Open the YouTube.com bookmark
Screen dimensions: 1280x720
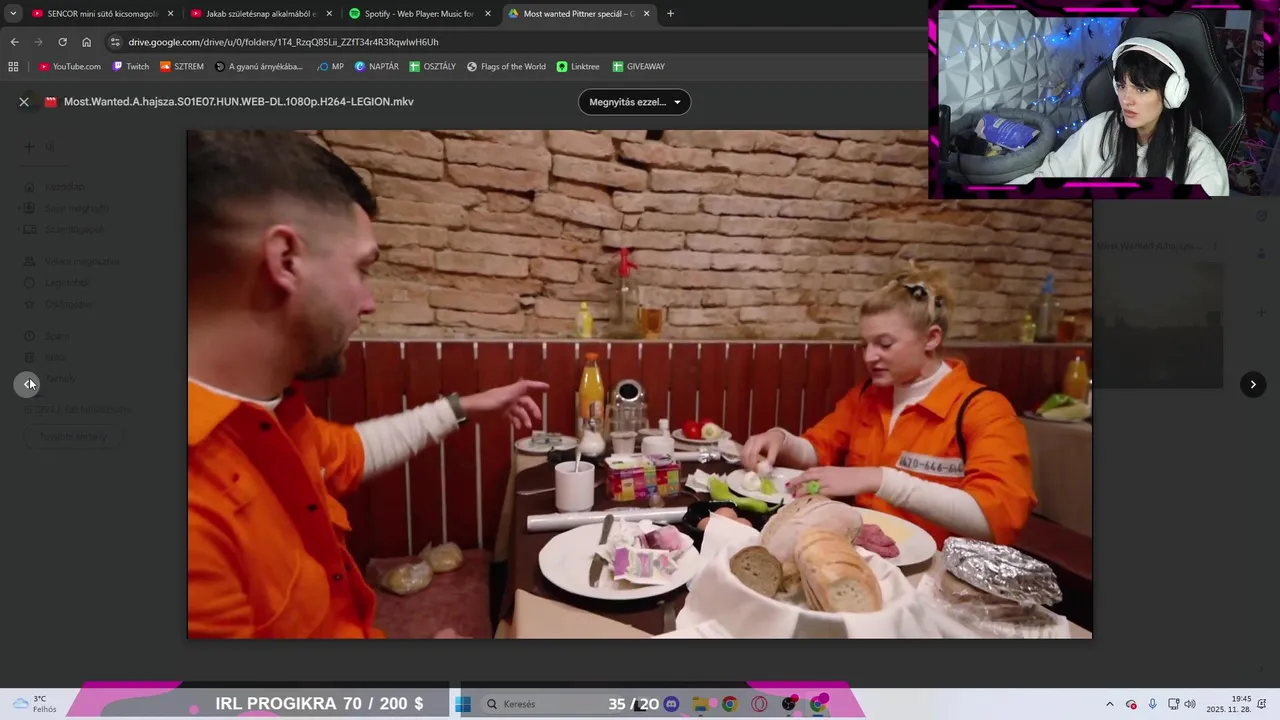click(x=70, y=67)
